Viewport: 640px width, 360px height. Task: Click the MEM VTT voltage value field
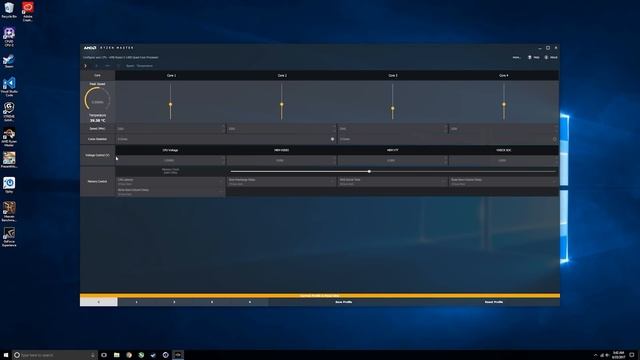point(393,160)
